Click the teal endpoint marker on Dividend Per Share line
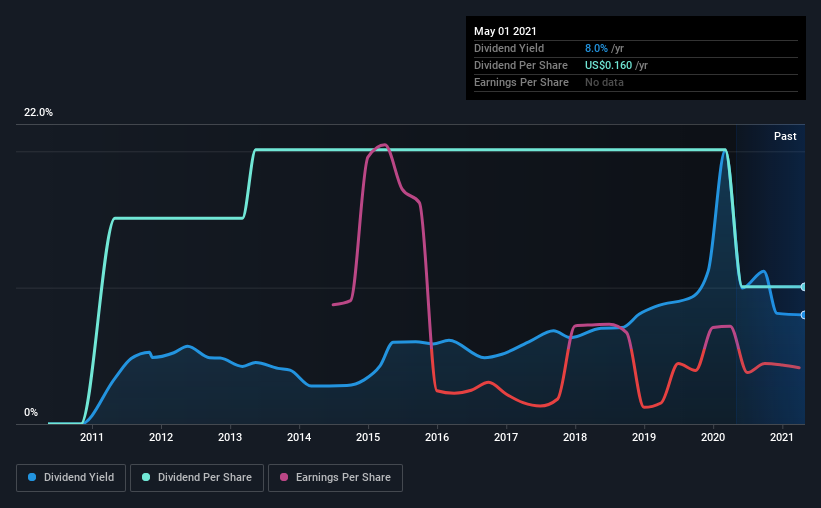821x508 pixels. [803, 287]
